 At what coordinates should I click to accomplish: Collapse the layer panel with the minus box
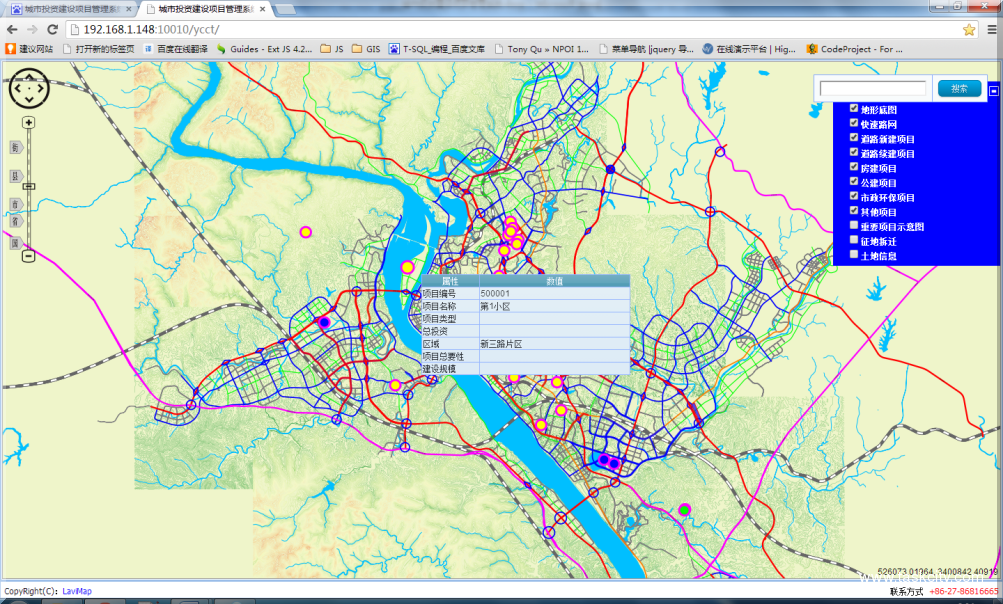coord(993,91)
